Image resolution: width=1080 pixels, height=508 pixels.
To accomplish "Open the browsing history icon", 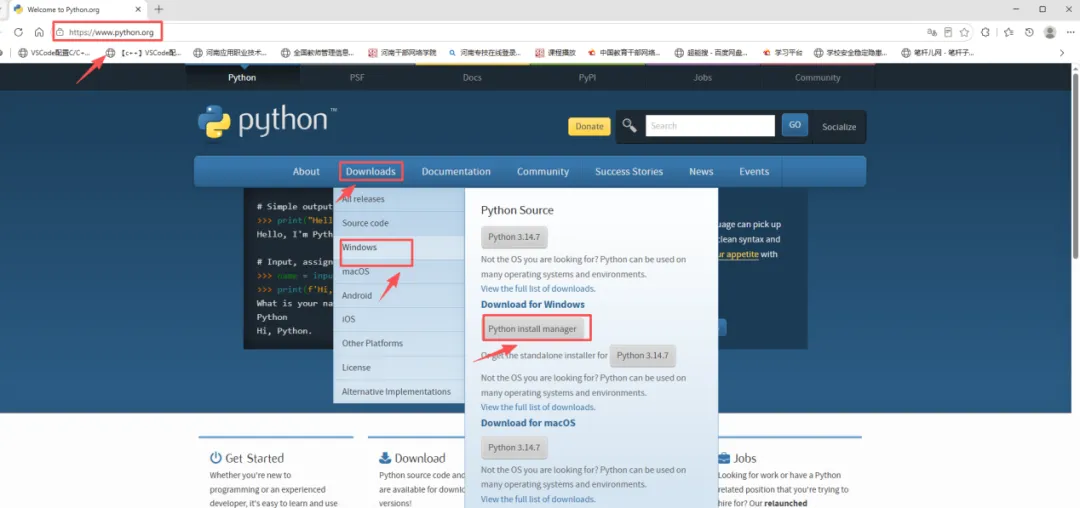I will click(1029, 32).
